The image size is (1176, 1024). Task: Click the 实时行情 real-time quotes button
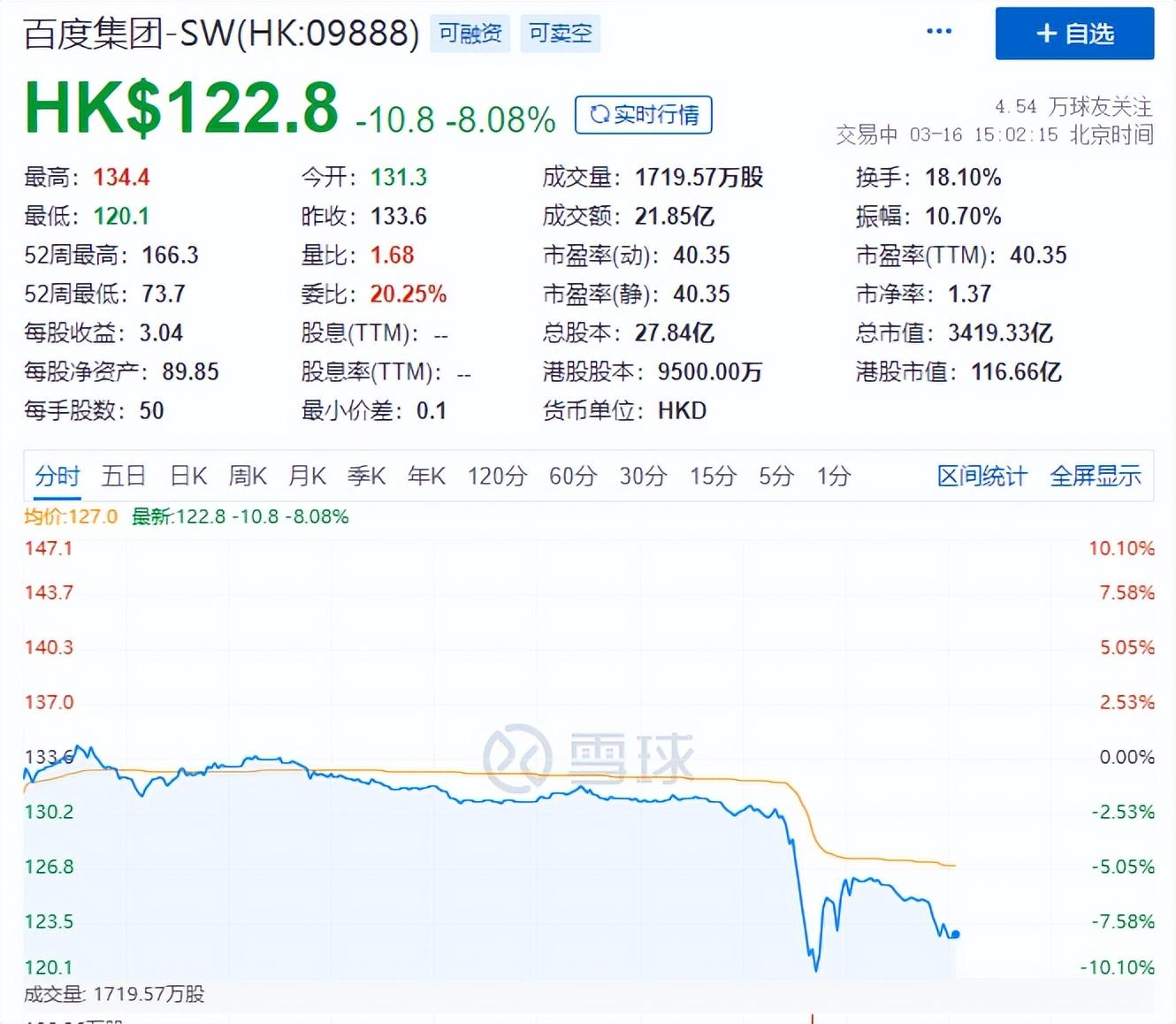(x=643, y=114)
